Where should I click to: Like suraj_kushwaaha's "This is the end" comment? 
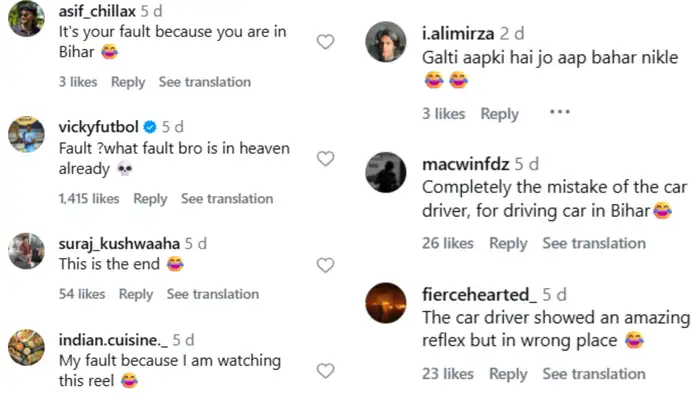tap(325, 265)
